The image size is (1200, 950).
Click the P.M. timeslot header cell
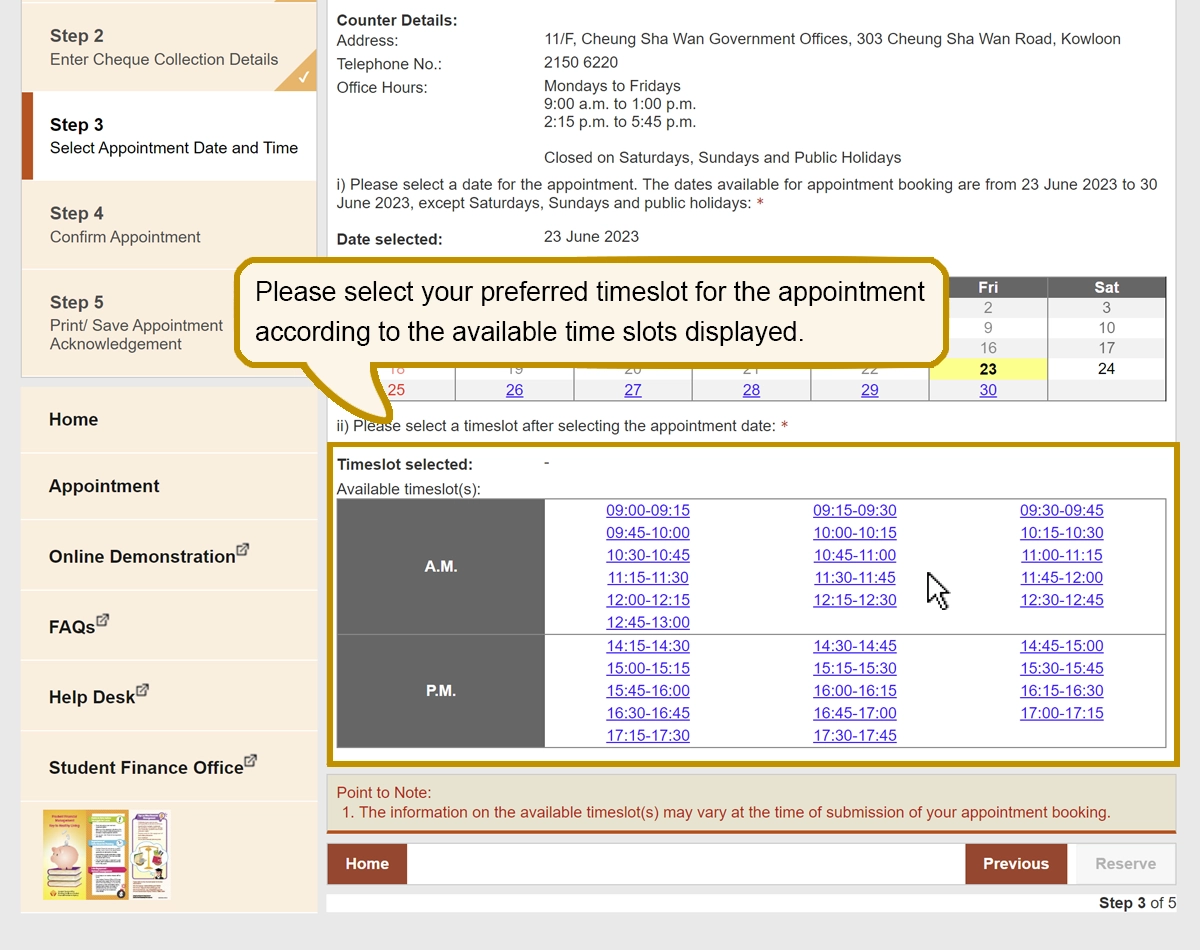click(441, 691)
